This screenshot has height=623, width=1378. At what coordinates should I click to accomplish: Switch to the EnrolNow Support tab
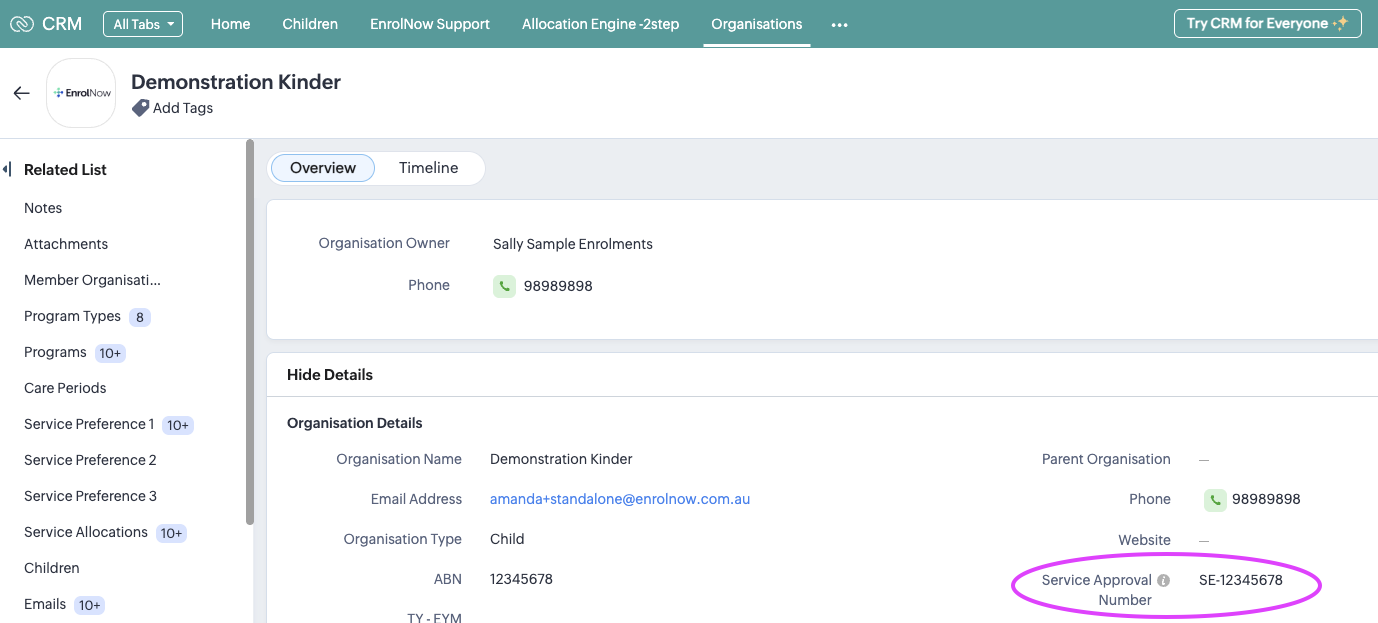click(430, 24)
